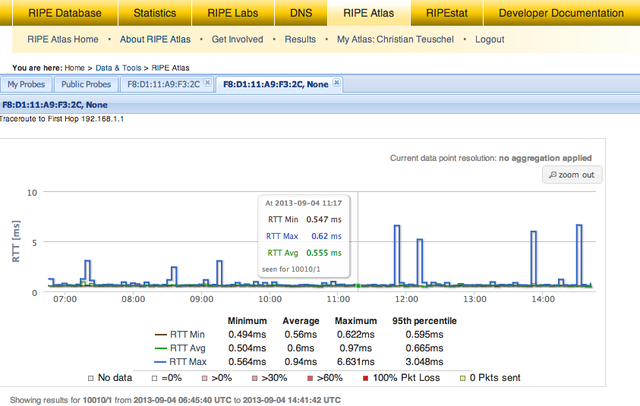Select the F8:D1:11:A9:F3:2C probe tab
Image resolution: width=640 pixels, height=406 pixels.
coord(163,84)
